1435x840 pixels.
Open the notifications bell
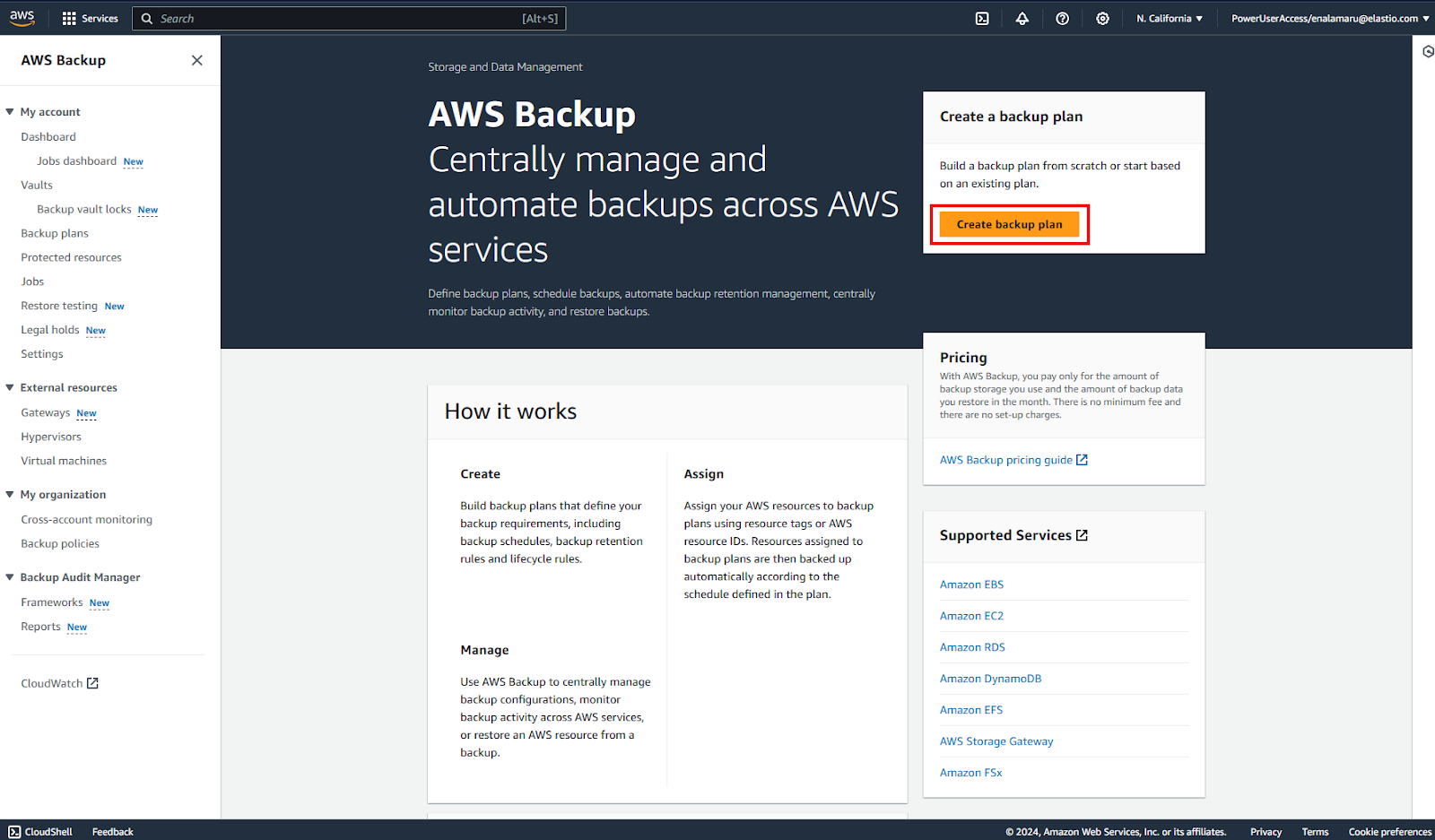(1022, 19)
